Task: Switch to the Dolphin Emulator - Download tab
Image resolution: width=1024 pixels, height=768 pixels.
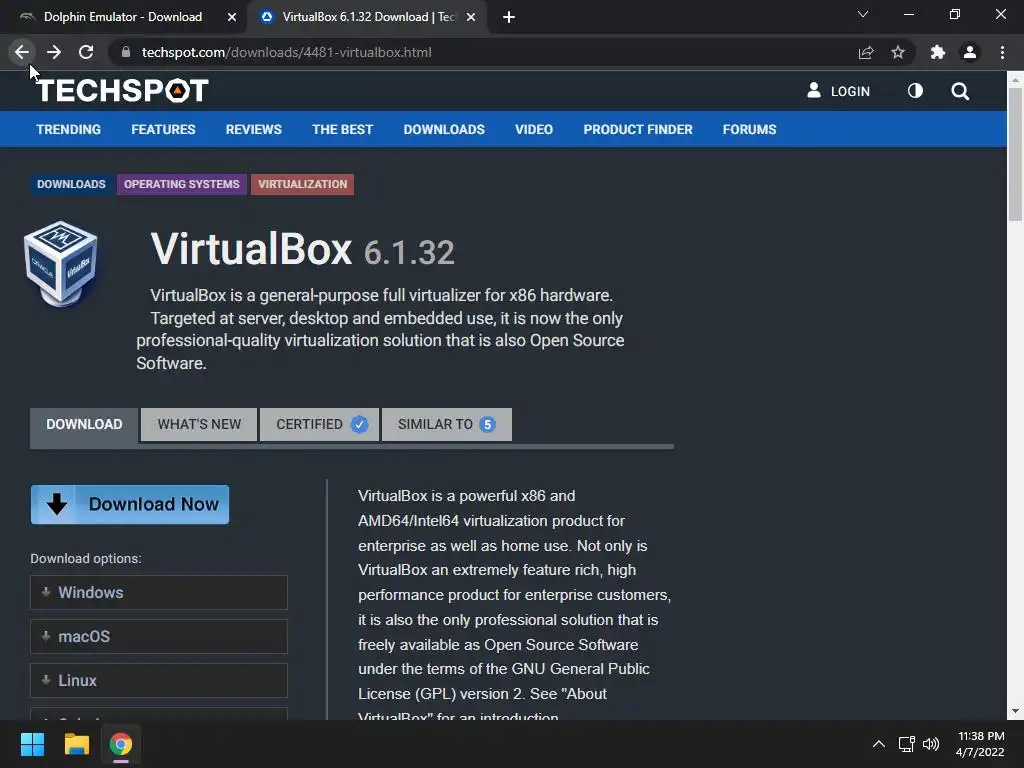Action: tap(123, 17)
